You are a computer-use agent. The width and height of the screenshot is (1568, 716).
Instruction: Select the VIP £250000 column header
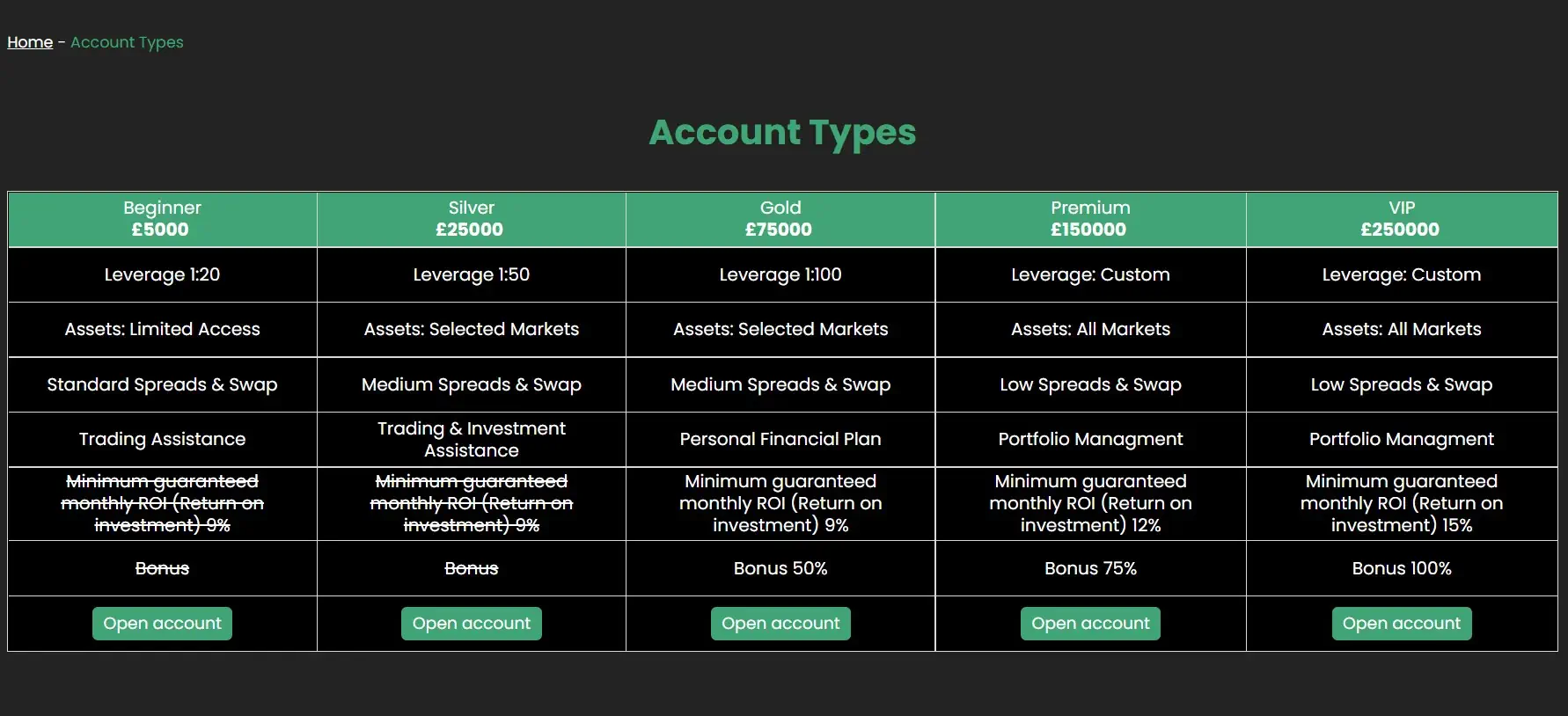point(1402,219)
